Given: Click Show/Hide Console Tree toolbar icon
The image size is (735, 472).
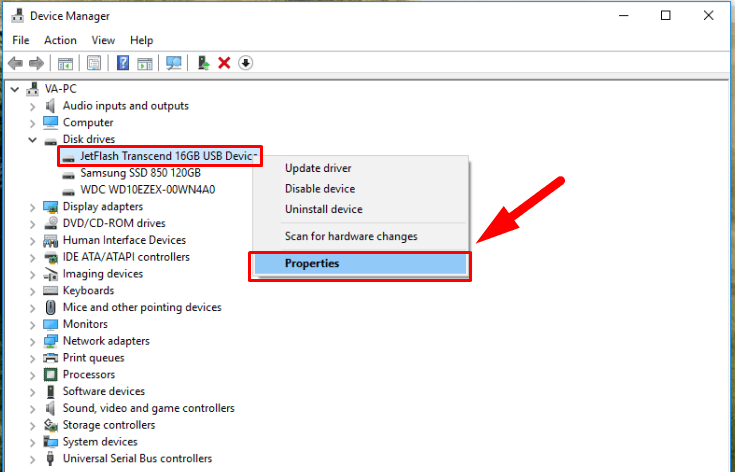Looking at the screenshot, I should pyautogui.click(x=65, y=63).
